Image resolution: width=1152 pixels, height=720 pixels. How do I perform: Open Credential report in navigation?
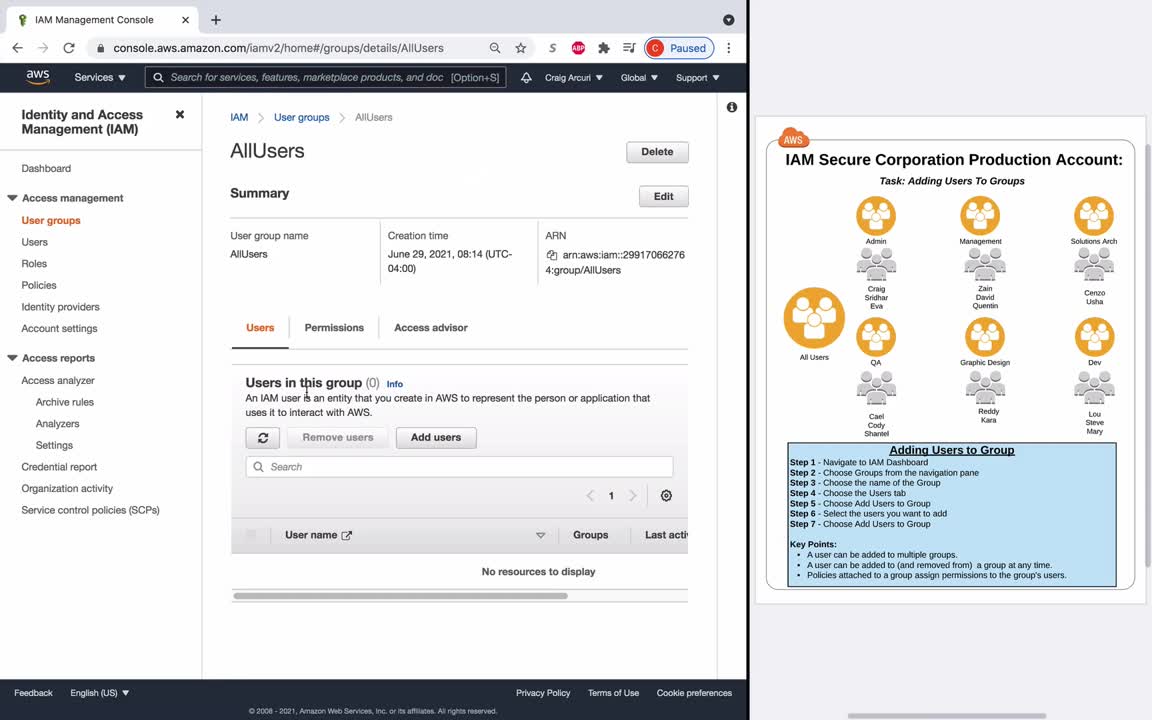tap(60, 467)
